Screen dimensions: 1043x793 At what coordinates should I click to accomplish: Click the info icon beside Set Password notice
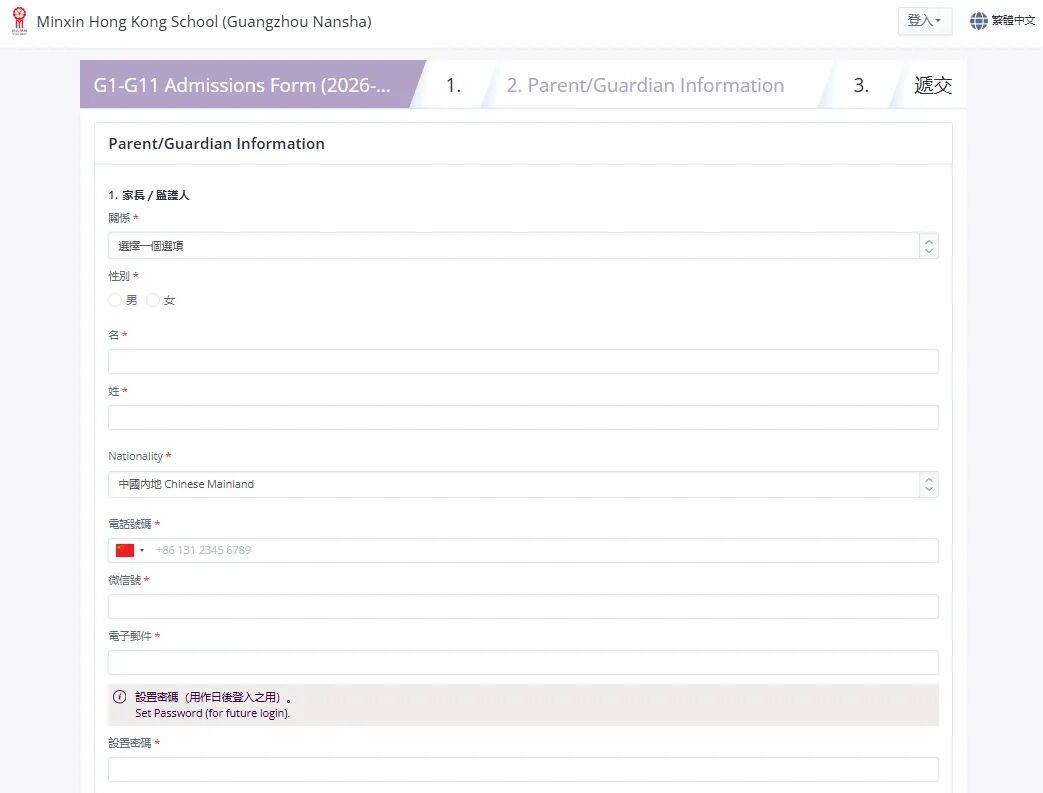click(x=120, y=697)
